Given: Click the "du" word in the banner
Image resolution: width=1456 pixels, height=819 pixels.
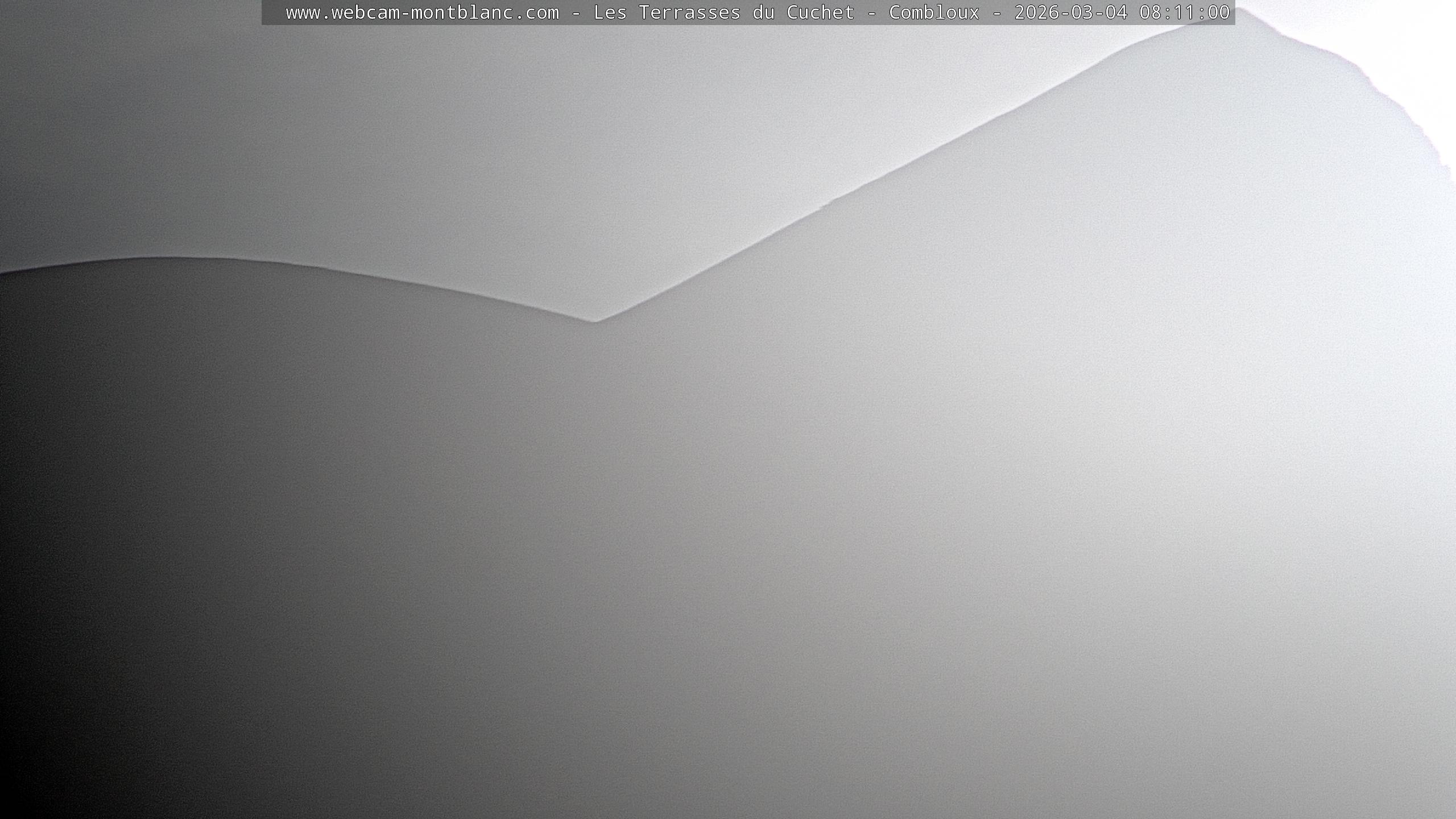Looking at the screenshot, I should coord(763,13).
